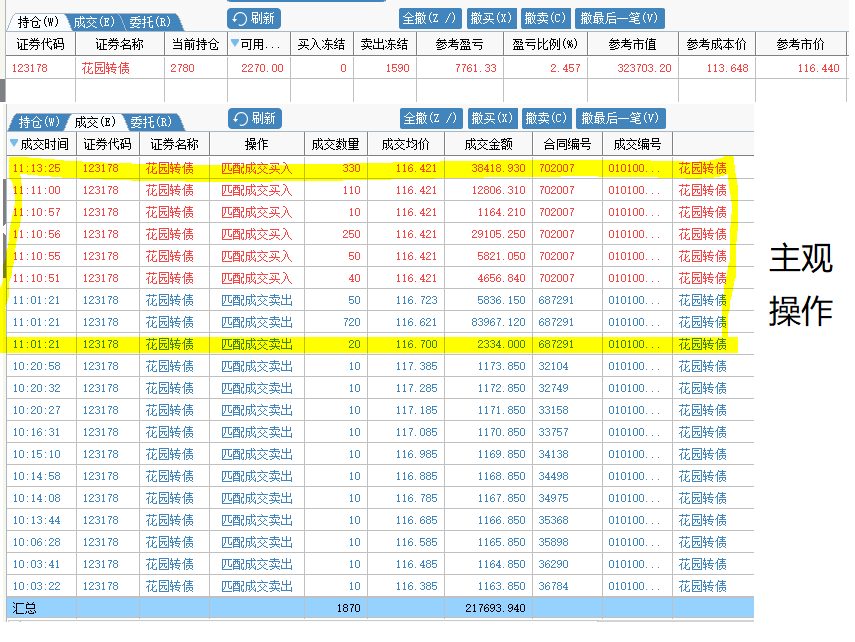This screenshot has height=642, width=855.
Task: Click 撤买(X) in the upper panel
Action: click(x=491, y=19)
